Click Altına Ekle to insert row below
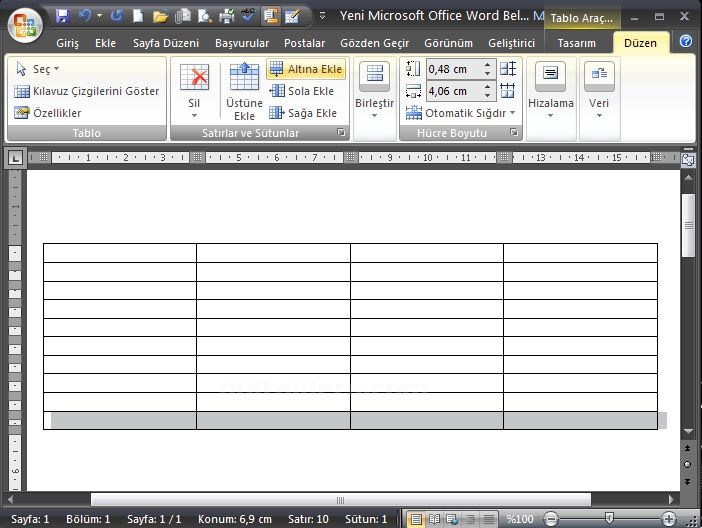 (306, 69)
